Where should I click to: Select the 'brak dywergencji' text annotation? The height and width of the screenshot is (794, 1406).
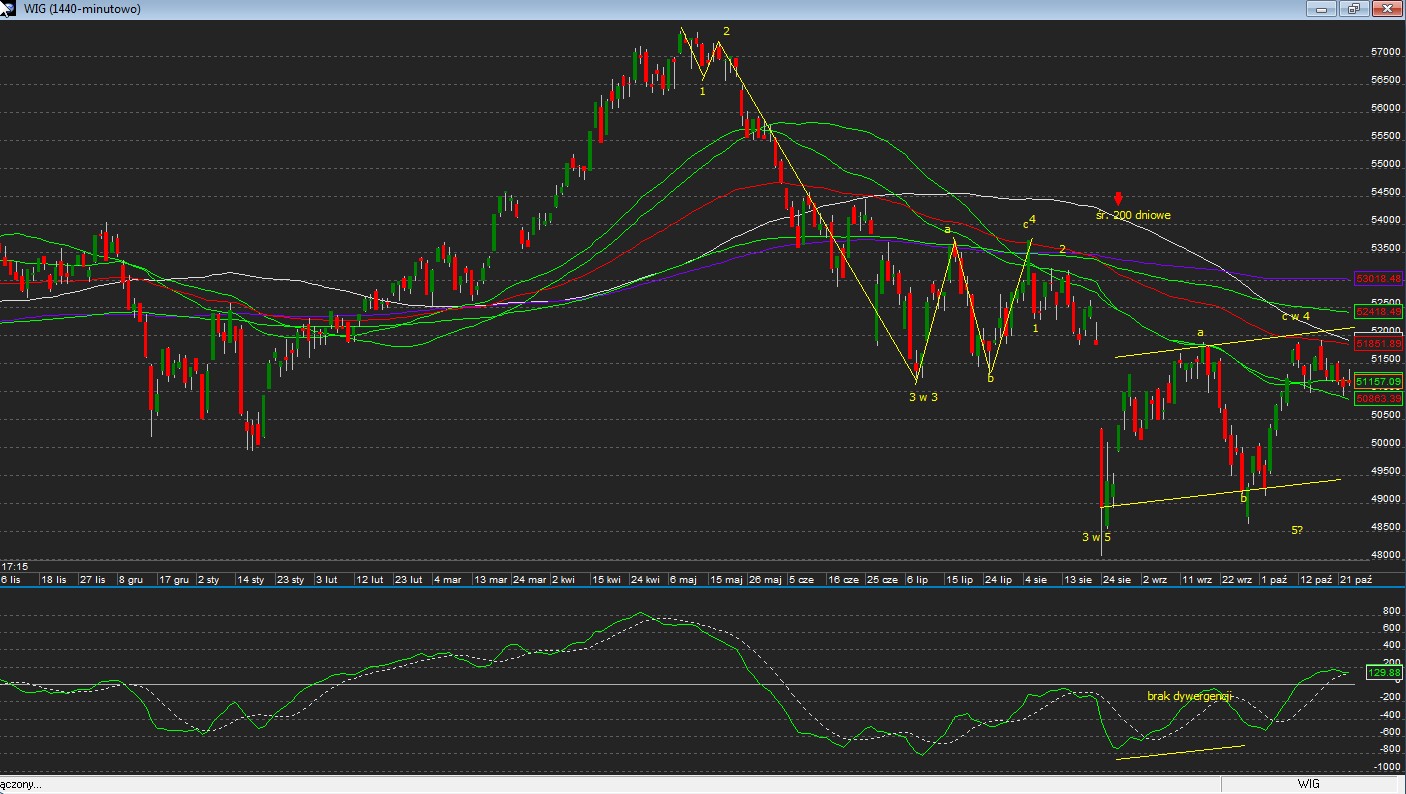click(1189, 695)
